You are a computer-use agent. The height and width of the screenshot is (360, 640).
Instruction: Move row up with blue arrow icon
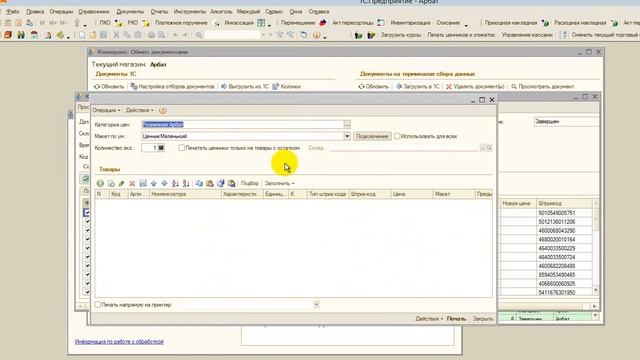click(153, 184)
